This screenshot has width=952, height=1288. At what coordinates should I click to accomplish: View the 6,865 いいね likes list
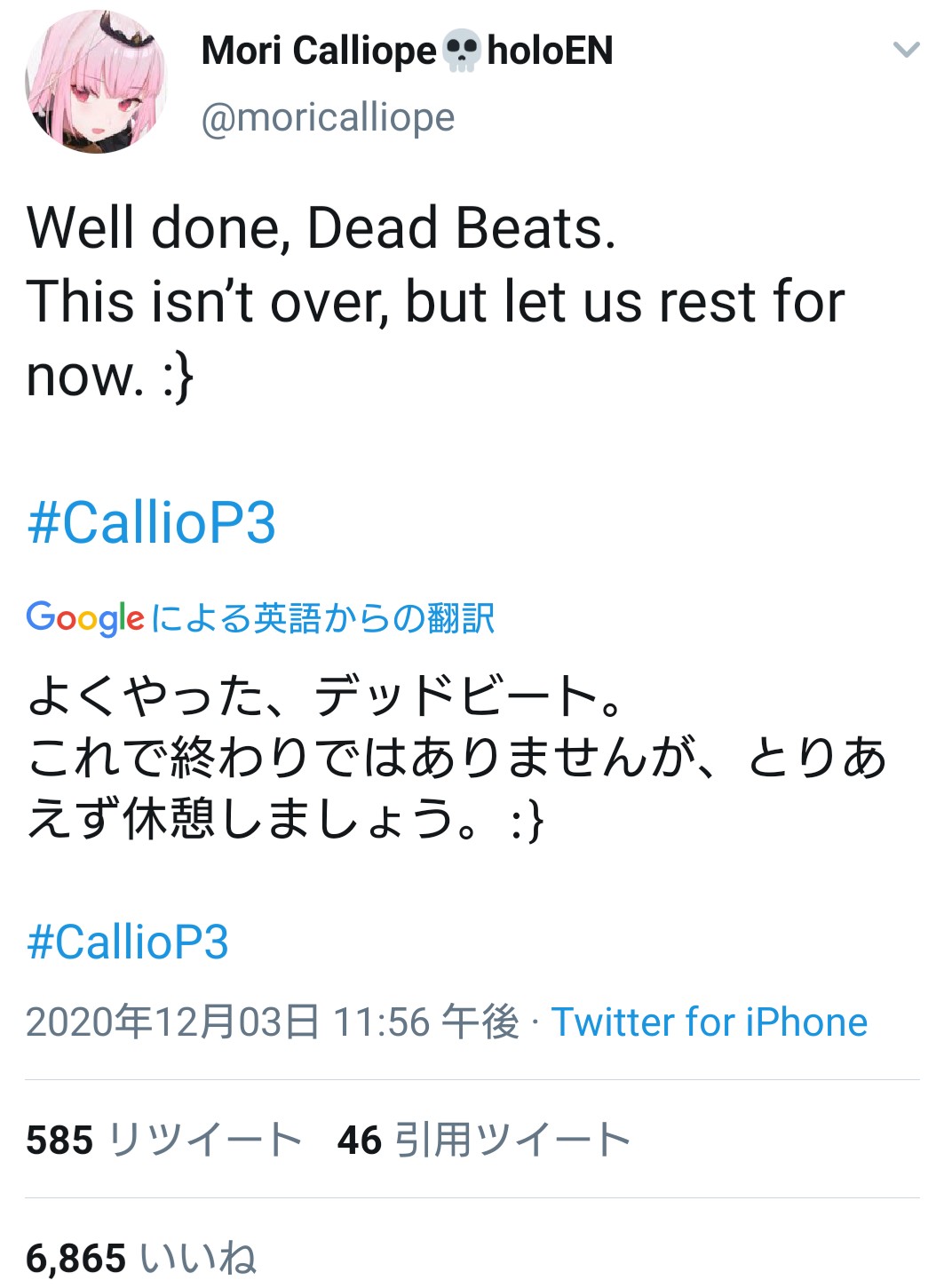[141, 1258]
